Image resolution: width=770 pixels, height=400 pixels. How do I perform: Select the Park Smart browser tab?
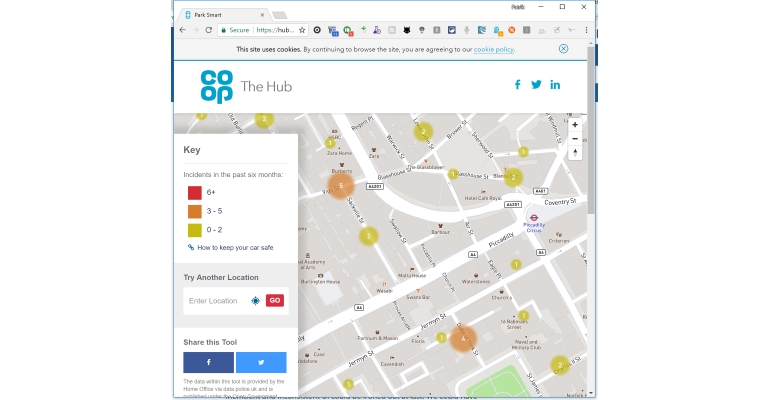pos(223,15)
